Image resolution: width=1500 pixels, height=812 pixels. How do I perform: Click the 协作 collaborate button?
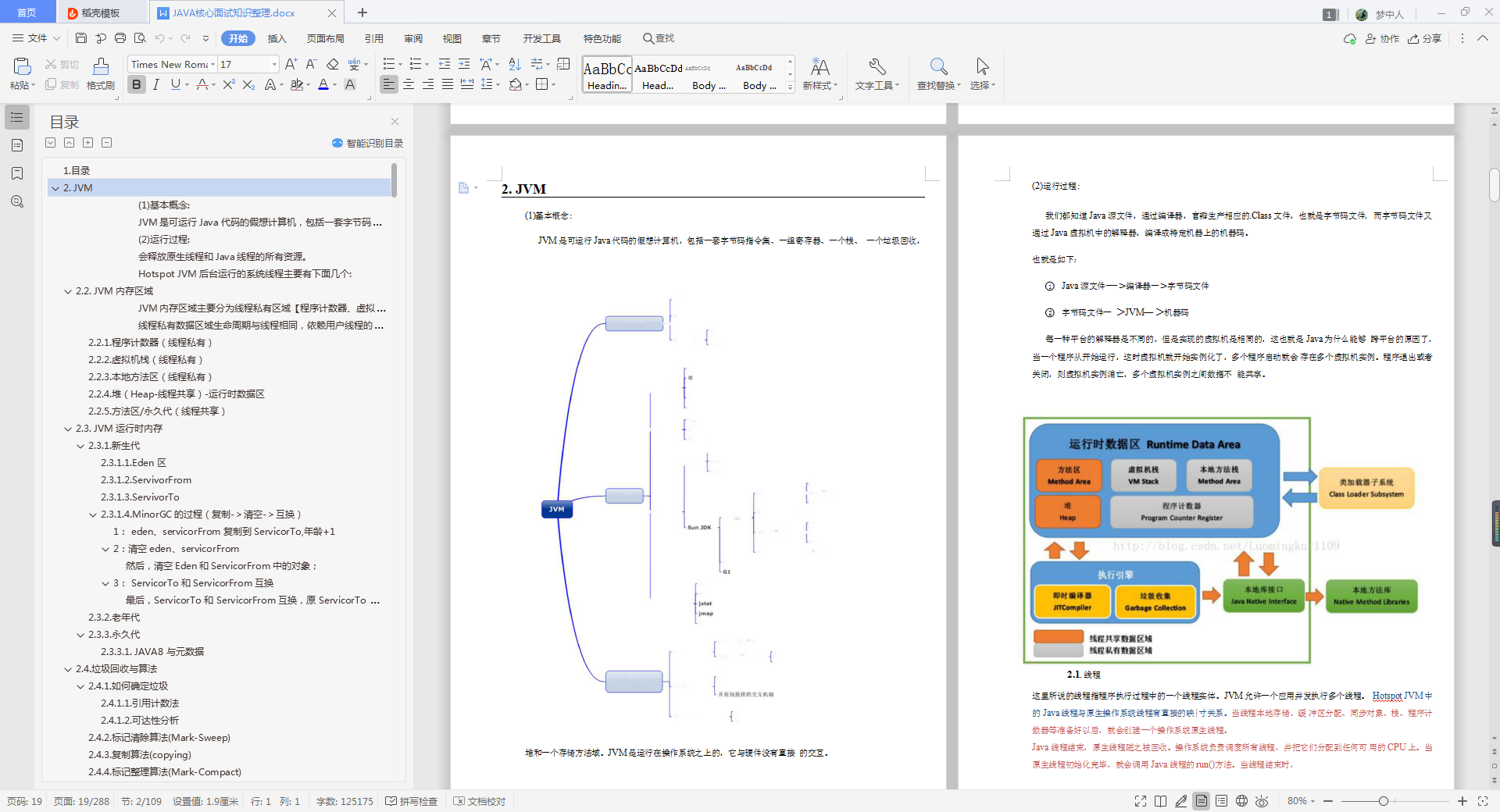tap(1383, 38)
